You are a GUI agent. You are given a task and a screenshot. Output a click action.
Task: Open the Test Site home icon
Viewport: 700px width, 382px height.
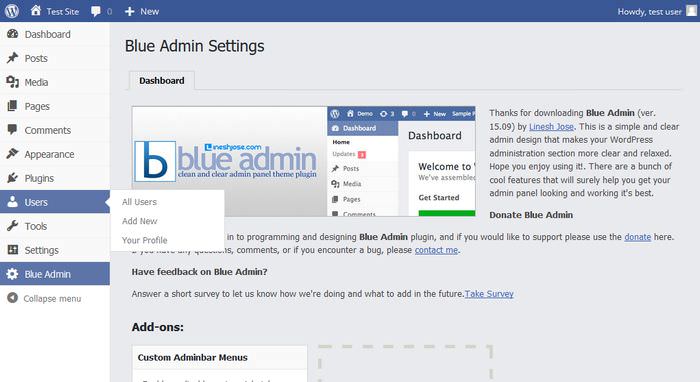tap(36, 11)
